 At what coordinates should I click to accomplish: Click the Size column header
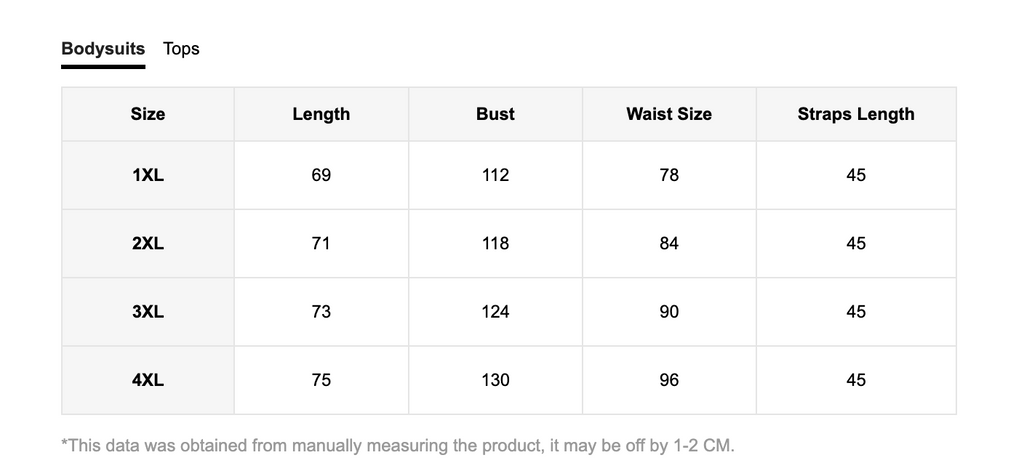click(148, 114)
